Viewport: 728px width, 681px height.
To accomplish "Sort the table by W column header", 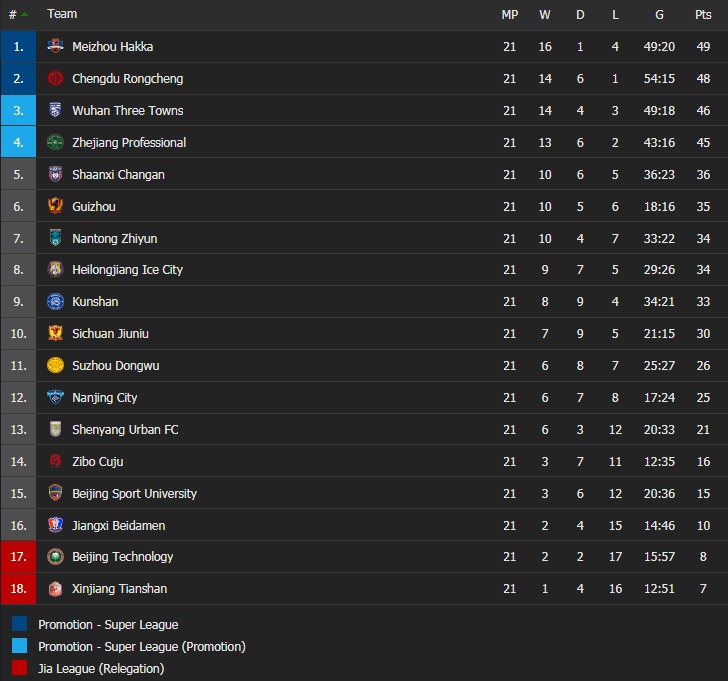I will (545, 15).
